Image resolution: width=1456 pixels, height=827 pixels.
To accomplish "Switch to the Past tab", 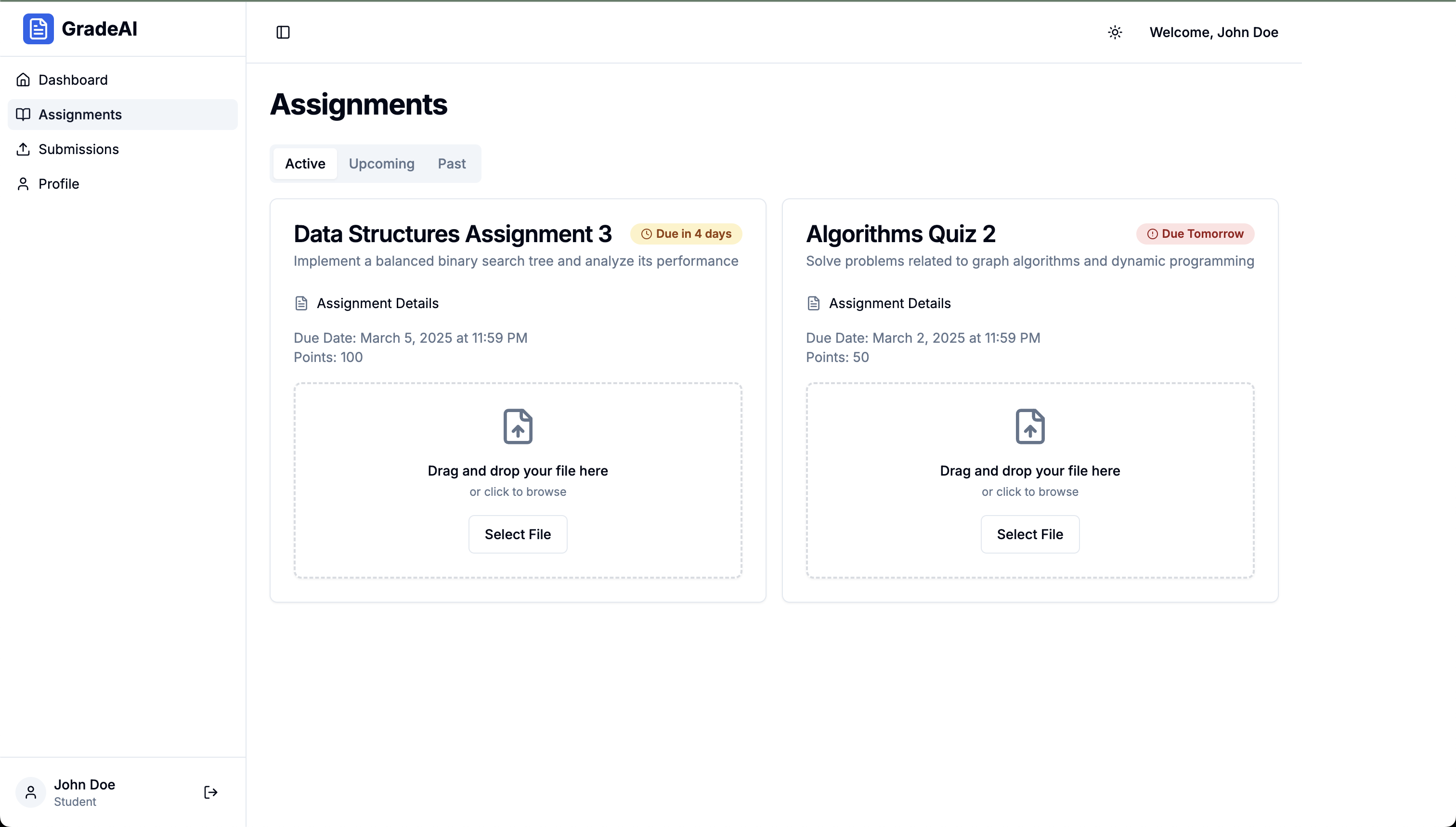I will point(452,164).
